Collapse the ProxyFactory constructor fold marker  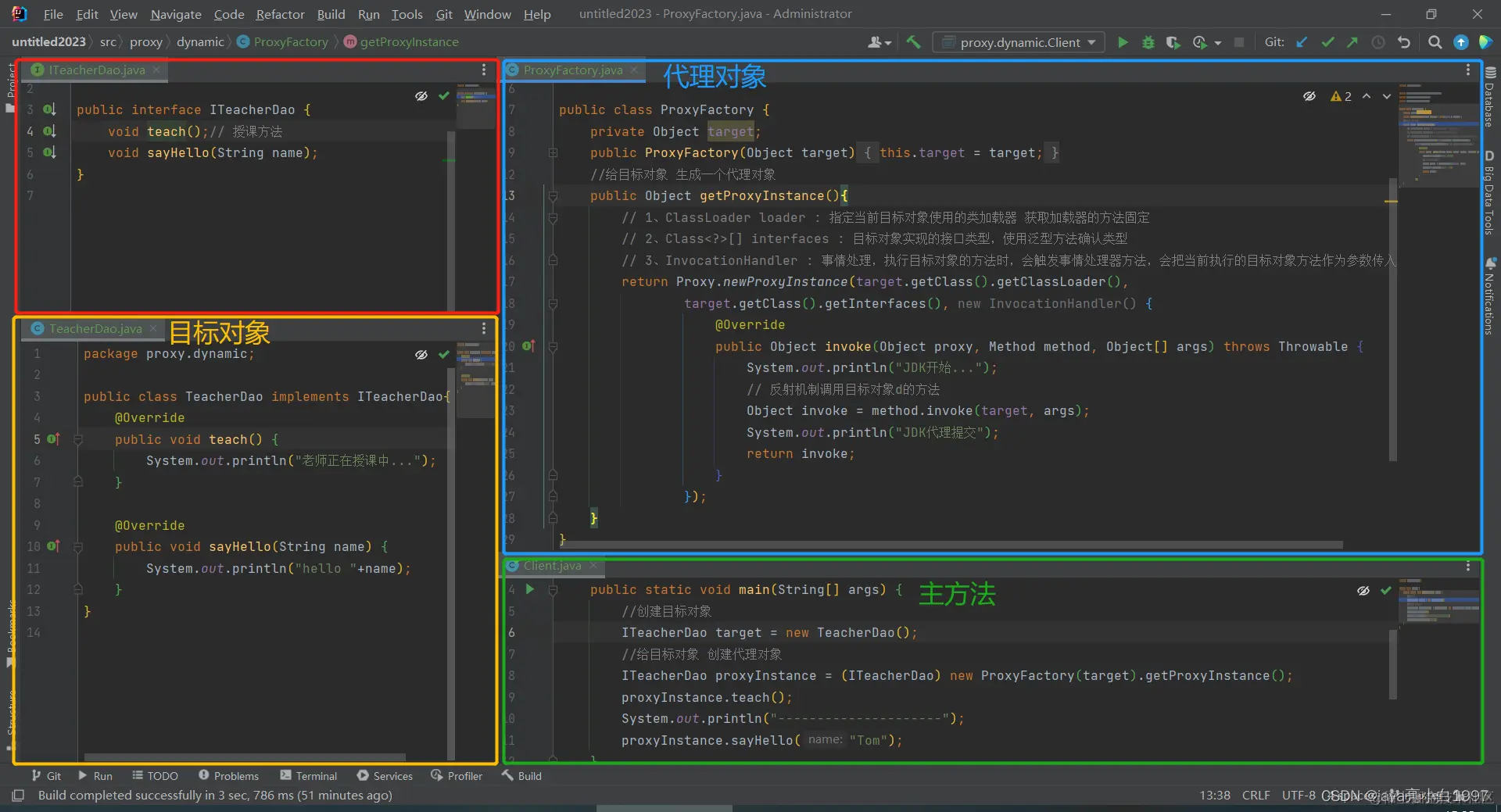[x=553, y=153]
